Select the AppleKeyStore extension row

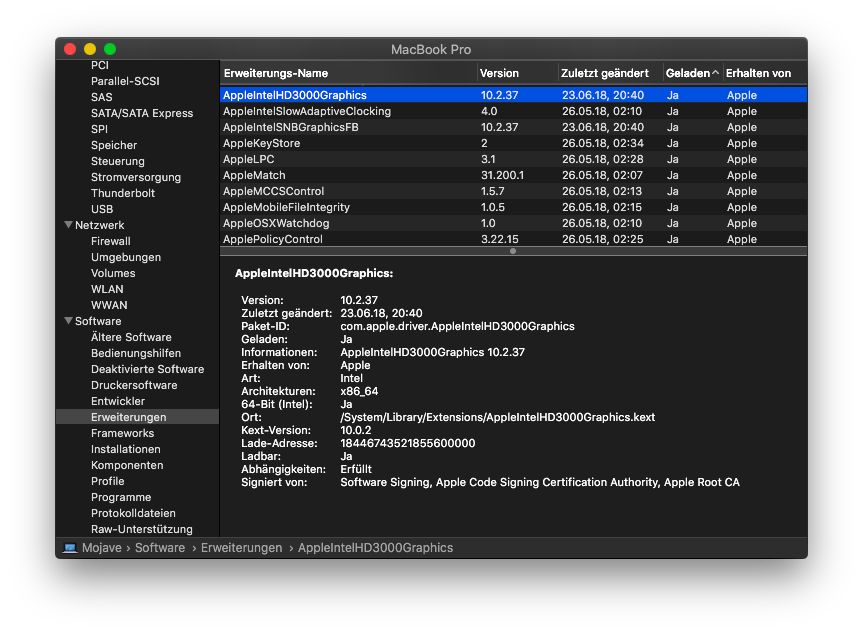261,143
